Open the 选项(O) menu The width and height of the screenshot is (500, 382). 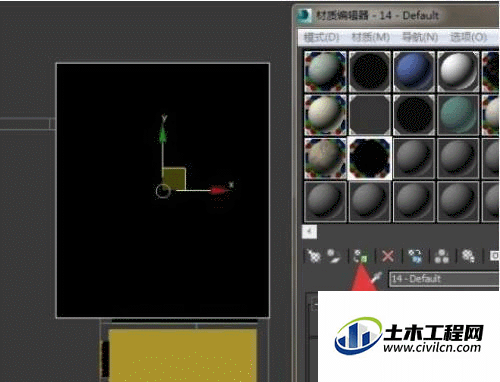point(469,37)
